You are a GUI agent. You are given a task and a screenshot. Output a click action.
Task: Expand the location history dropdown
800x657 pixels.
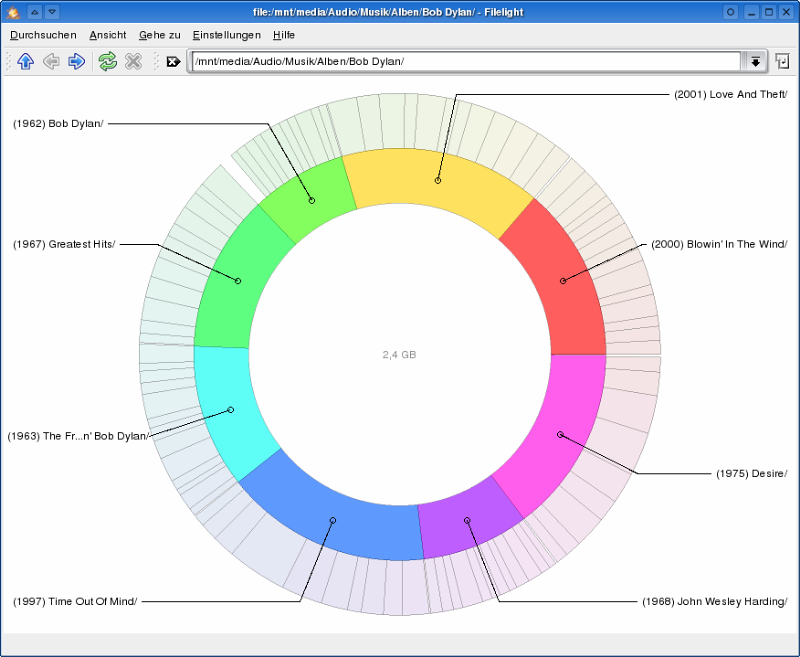pyautogui.click(x=755, y=62)
